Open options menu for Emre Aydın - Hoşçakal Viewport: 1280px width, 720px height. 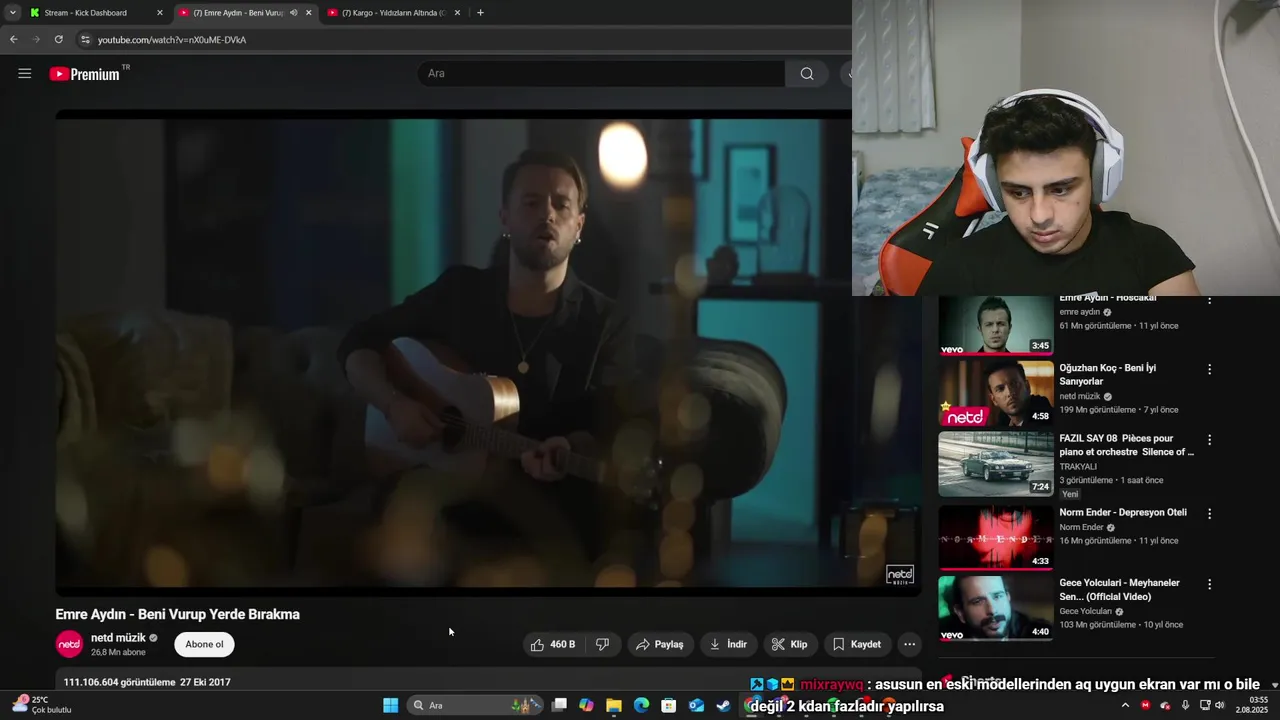tap(1209, 300)
